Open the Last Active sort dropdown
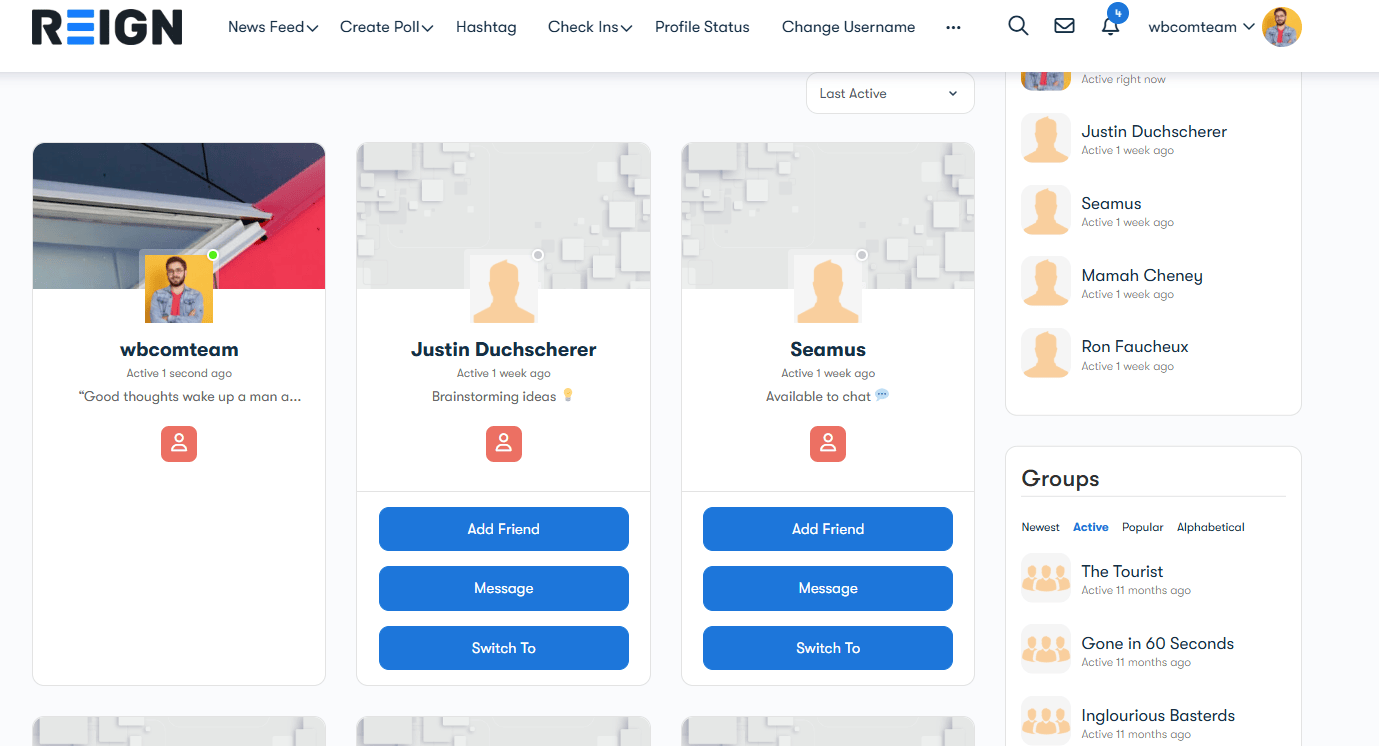 (890, 94)
